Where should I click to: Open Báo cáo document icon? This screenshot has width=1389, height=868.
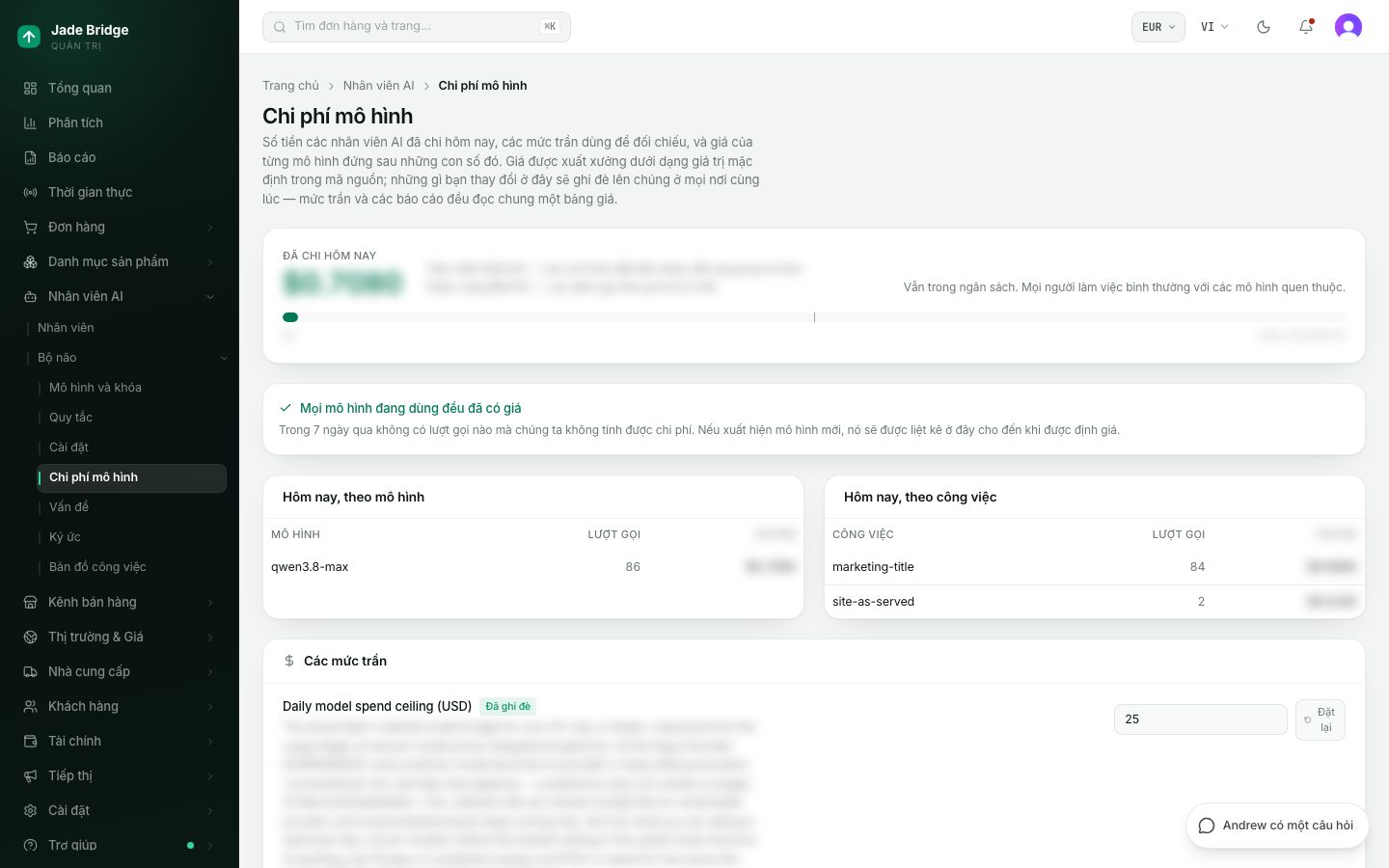pyautogui.click(x=30, y=157)
